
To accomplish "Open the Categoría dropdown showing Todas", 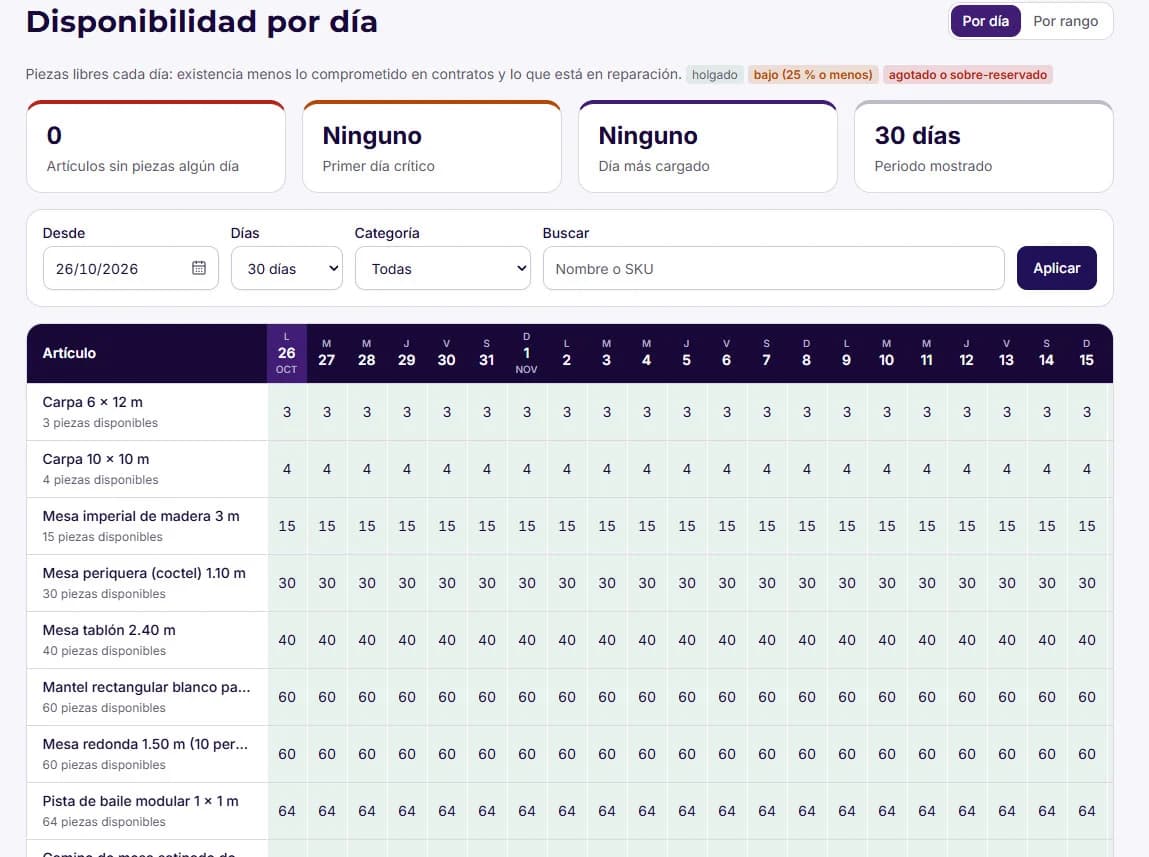I will tap(443, 268).
